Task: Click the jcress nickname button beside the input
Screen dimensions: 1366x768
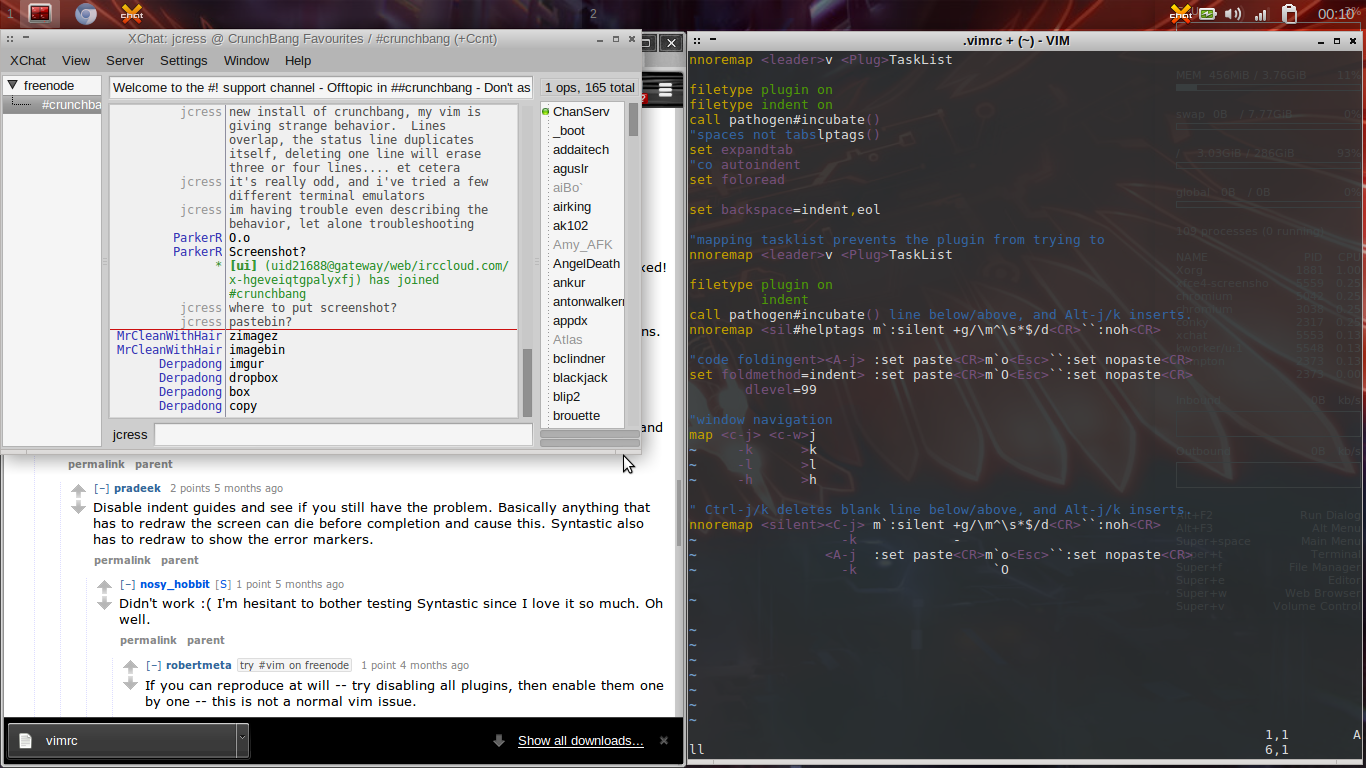Action: click(x=130, y=435)
